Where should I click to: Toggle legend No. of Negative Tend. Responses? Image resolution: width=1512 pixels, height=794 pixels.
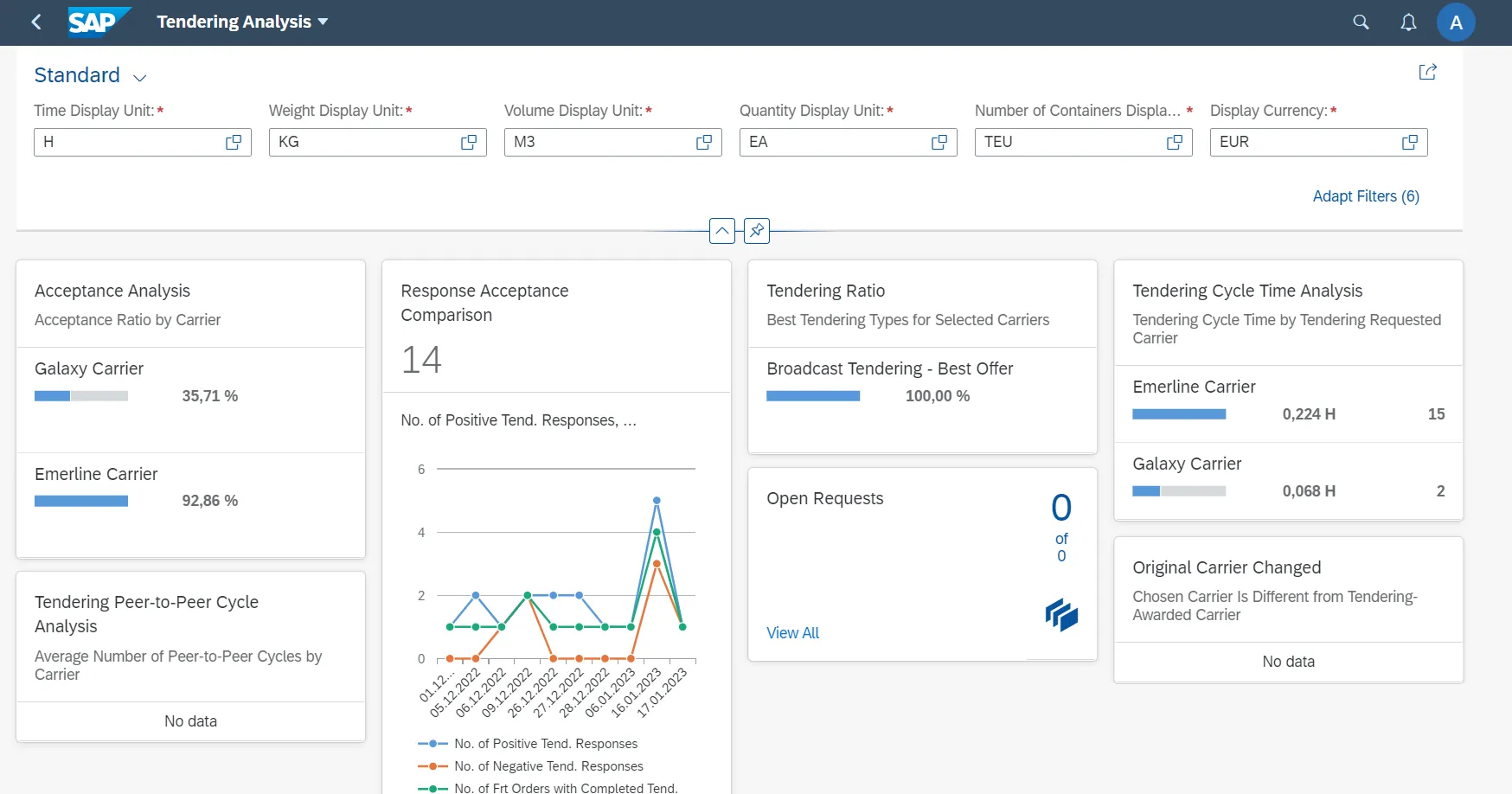(x=530, y=766)
